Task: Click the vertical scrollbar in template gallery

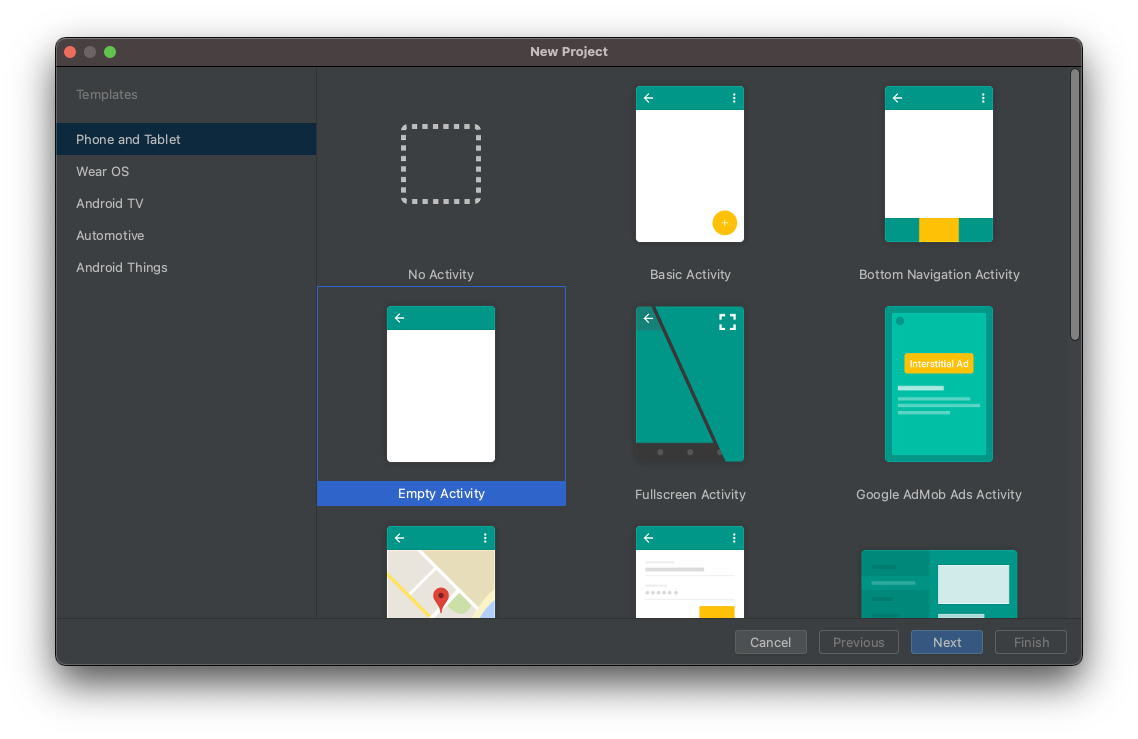Action: 1075,205
